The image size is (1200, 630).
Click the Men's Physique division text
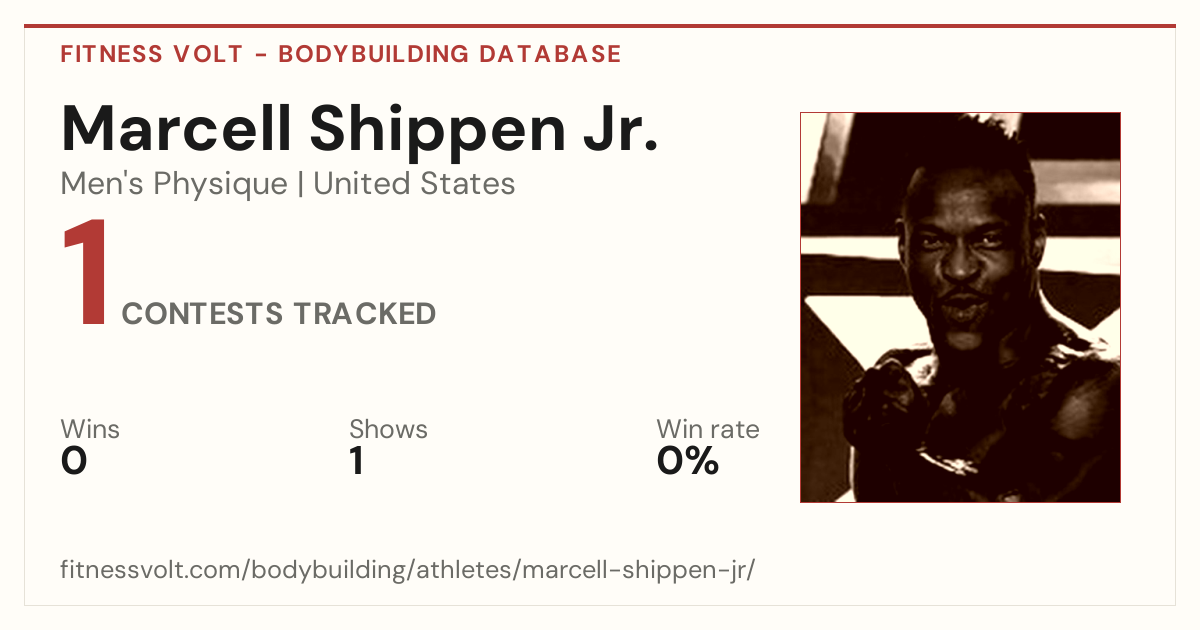point(174,184)
